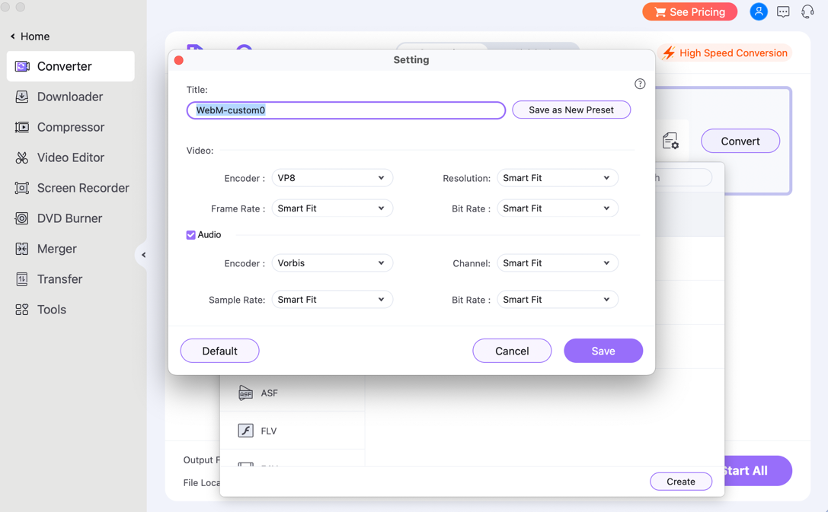Click the Create button
The width and height of the screenshot is (828, 512).
click(x=681, y=481)
